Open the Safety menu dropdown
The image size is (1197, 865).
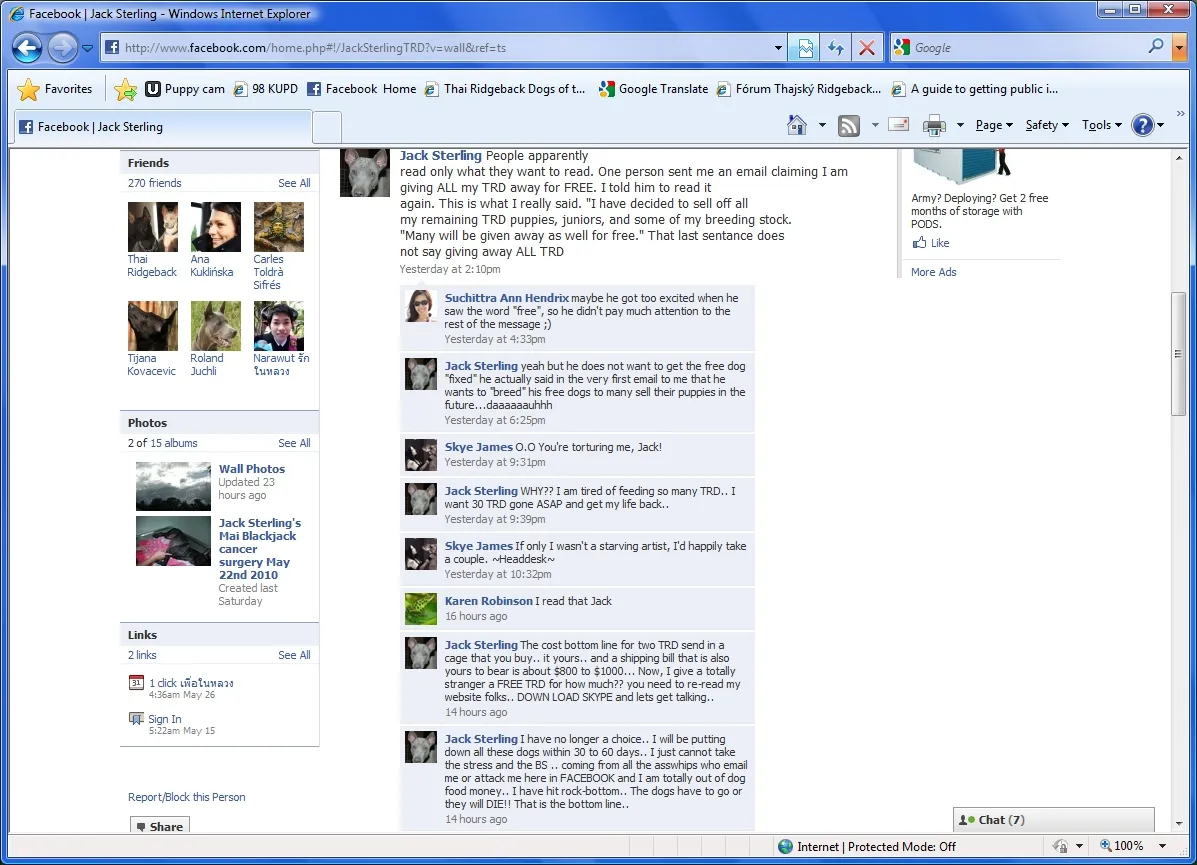1047,125
